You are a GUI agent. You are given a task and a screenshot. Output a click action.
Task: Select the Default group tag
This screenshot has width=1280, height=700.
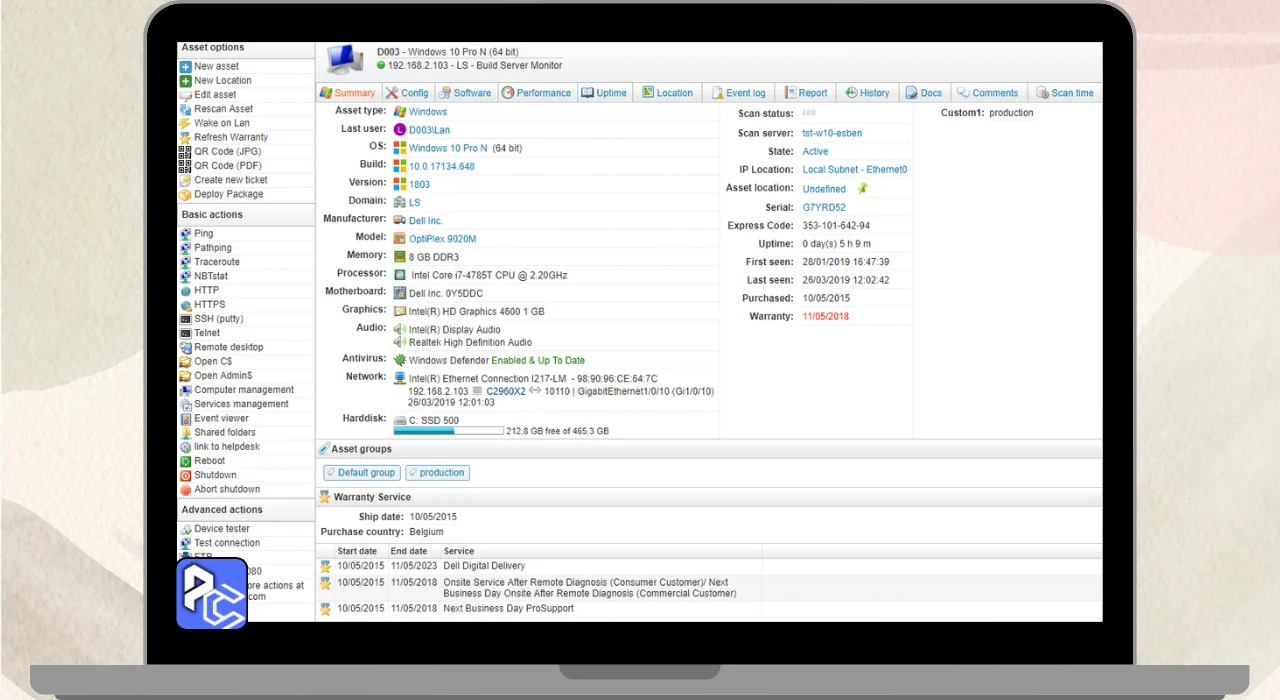coord(361,473)
